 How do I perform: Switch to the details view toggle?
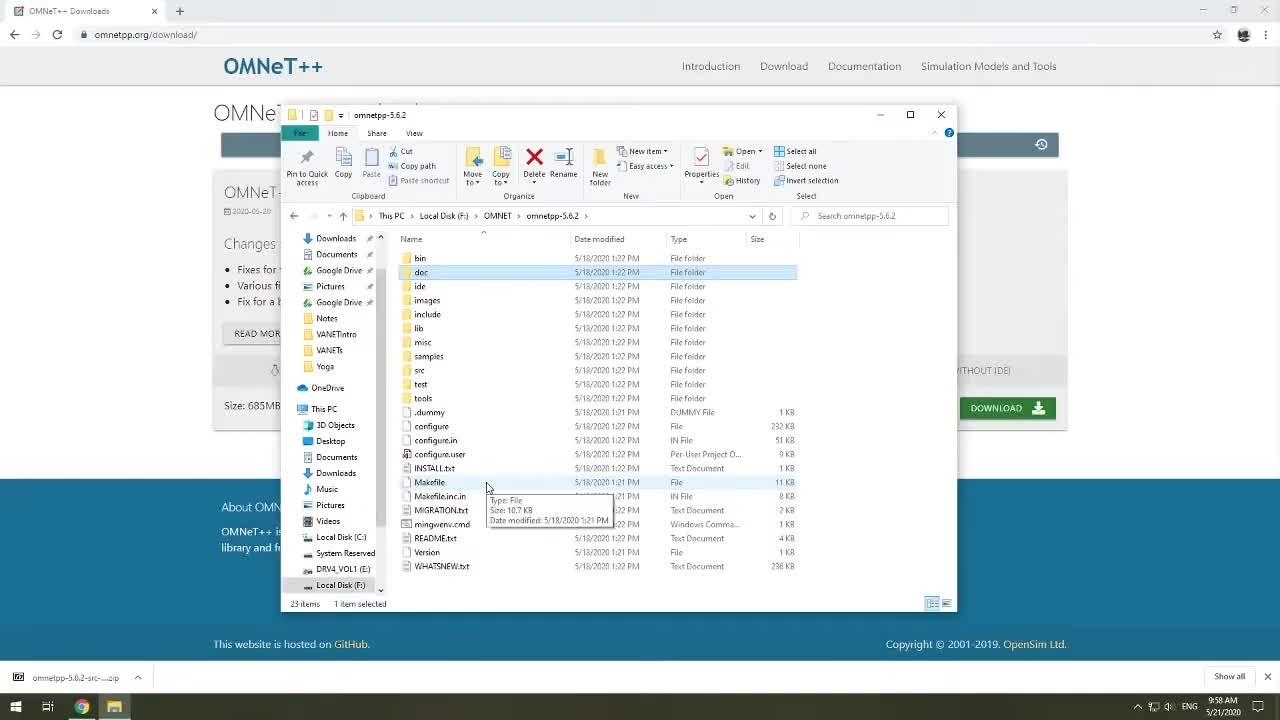click(x=932, y=603)
